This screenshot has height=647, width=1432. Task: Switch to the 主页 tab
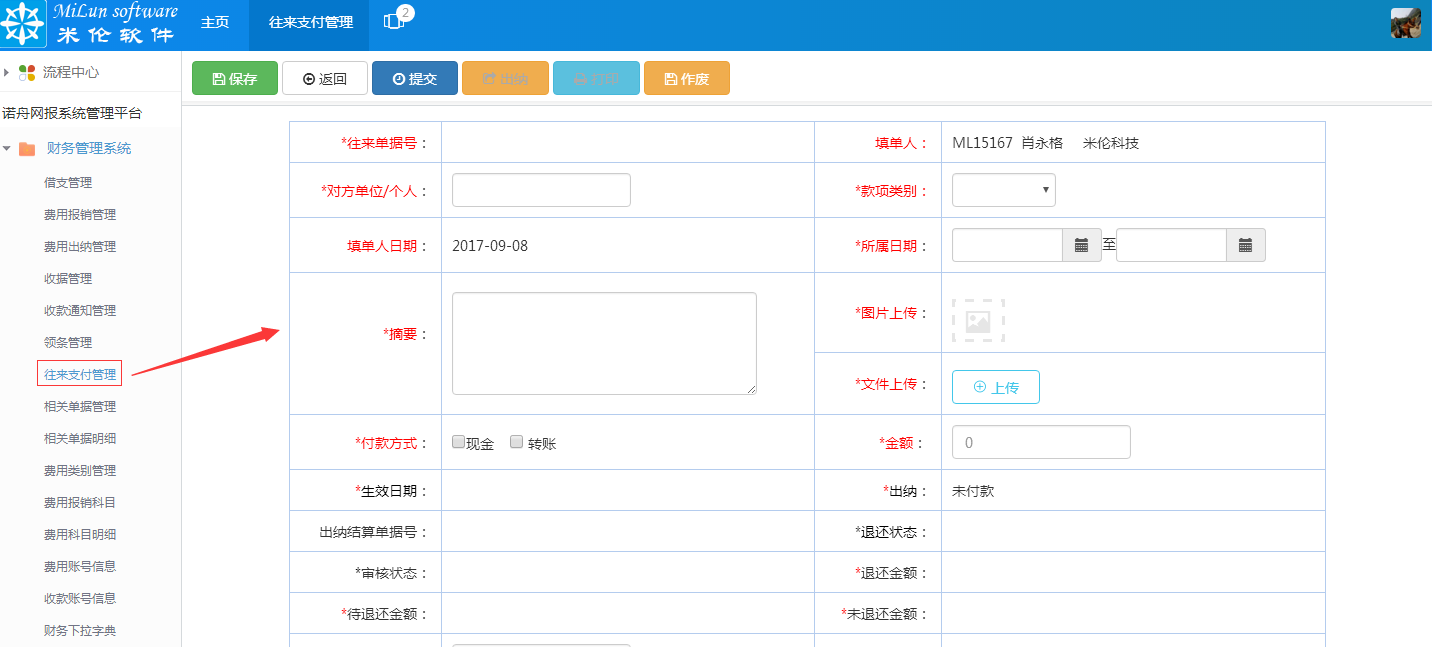(216, 21)
